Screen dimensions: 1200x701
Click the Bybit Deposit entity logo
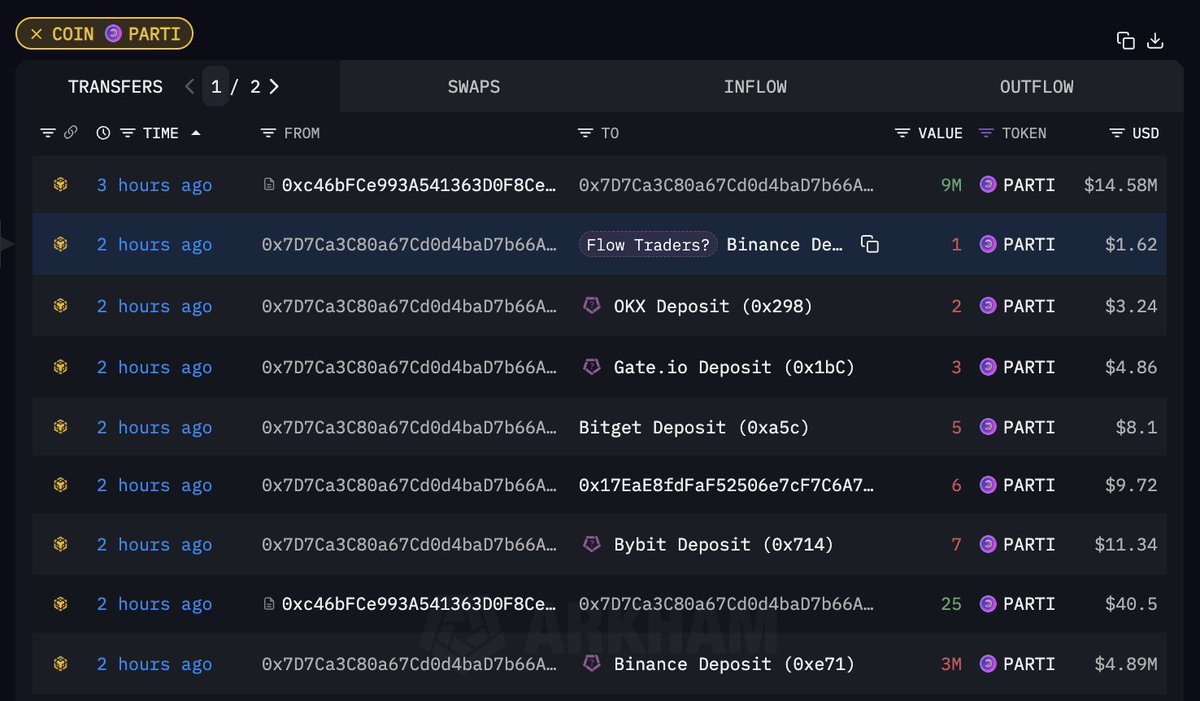(592, 544)
